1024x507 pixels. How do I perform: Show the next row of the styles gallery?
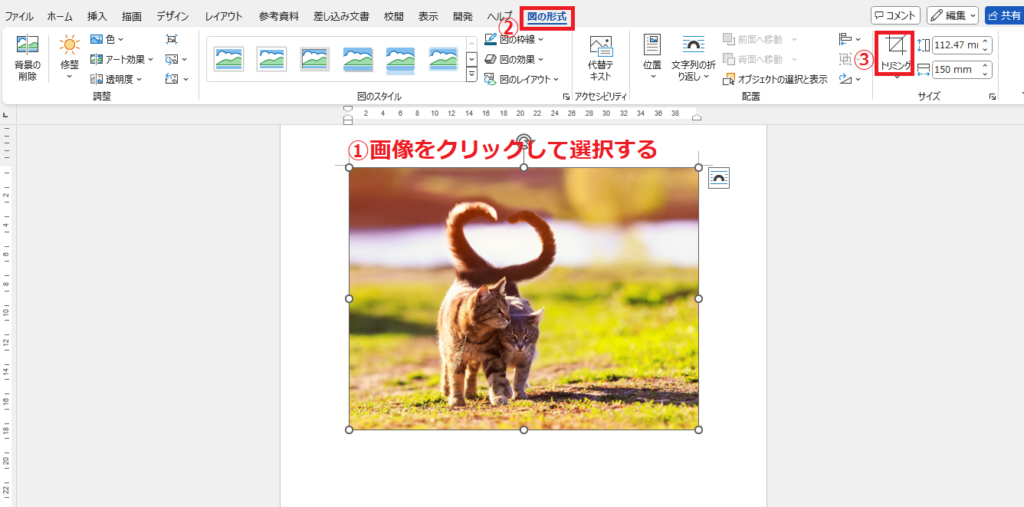click(472, 59)
